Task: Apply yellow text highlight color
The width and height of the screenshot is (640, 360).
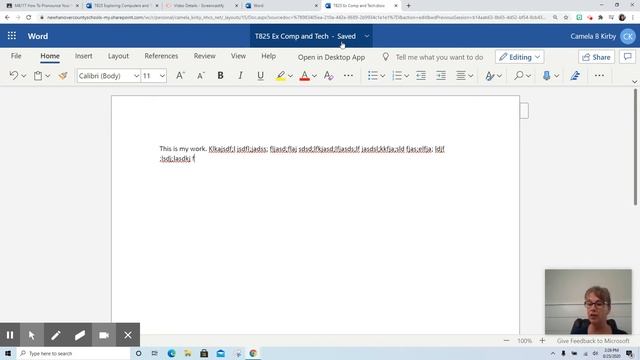Action: (280, 76)
